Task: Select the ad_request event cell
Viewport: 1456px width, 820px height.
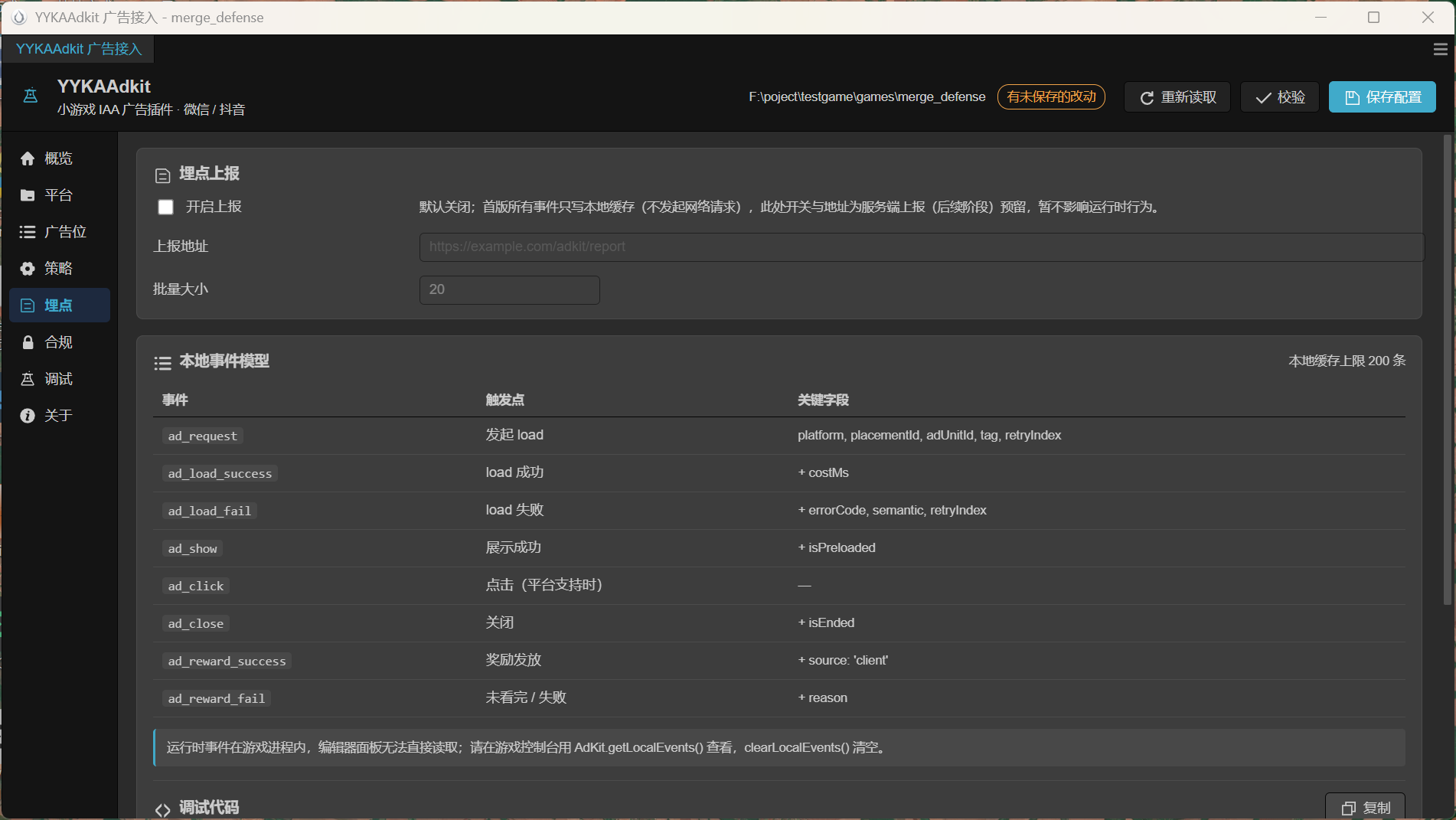Action: point(203,436)
